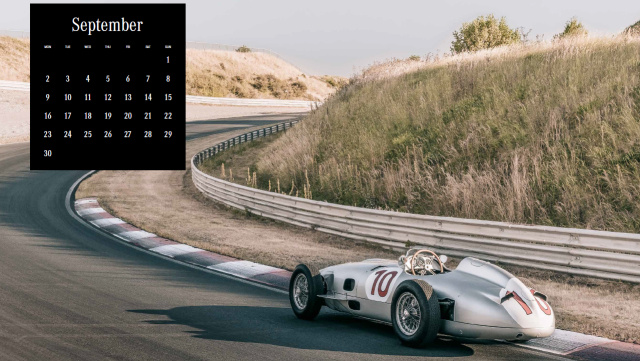
Task: Click date 16 in the calendar
Action: [48, 116]
